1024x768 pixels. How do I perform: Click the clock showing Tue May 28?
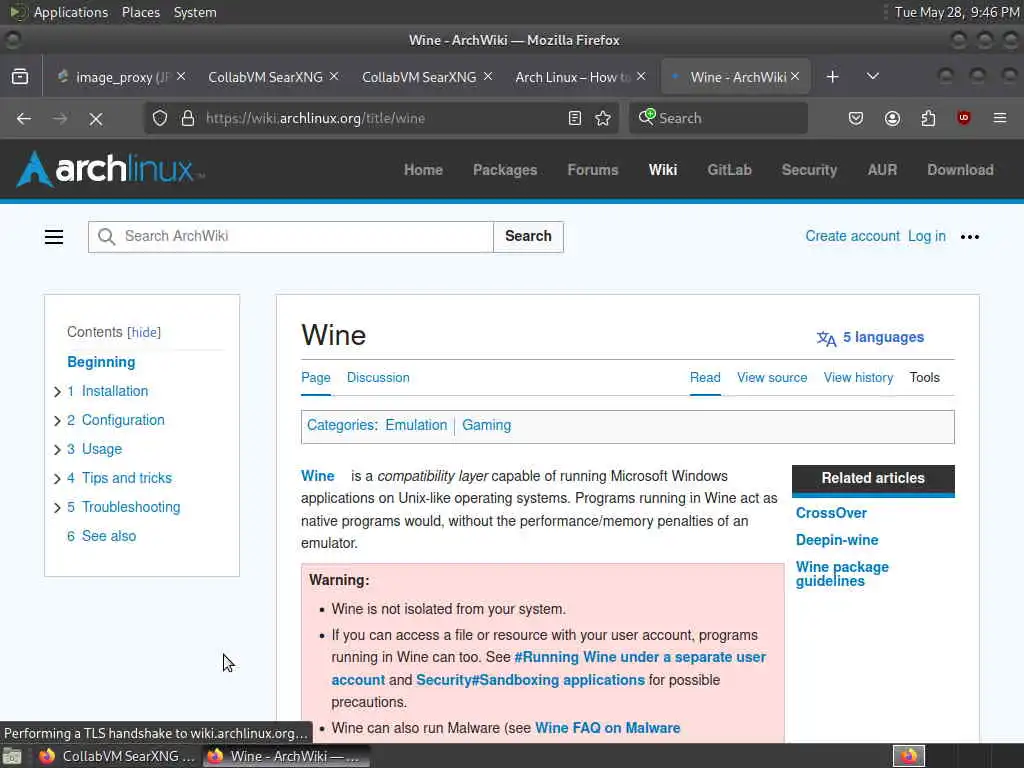(x=957, y=12)
